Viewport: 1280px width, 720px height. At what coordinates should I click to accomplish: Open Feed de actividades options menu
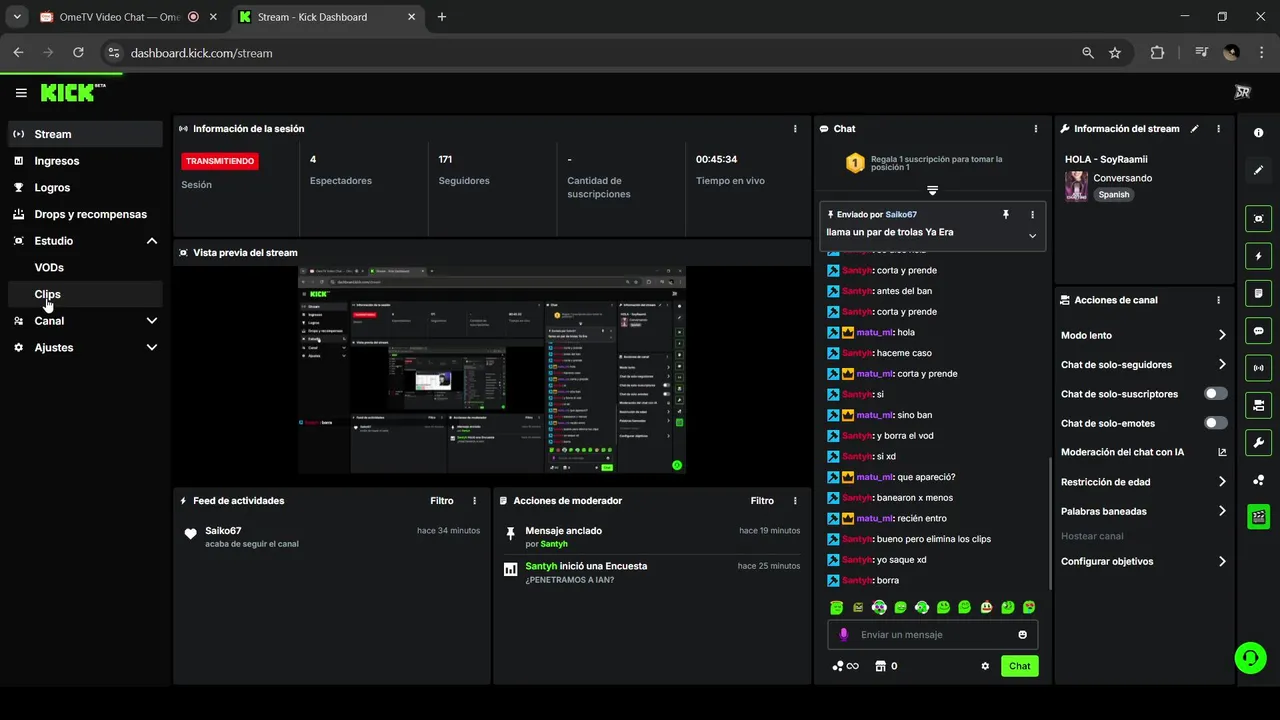click(474, 501)
